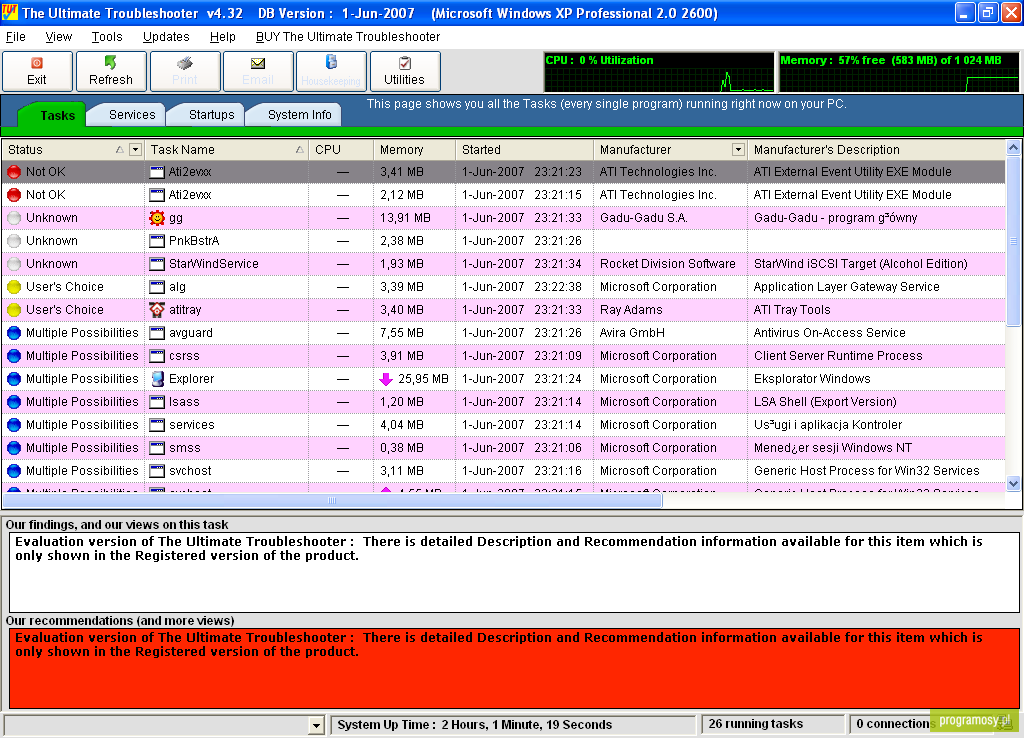The height and width of the screenshot is (738, 1025).
Task: Click the horizontal scrollbar thumb under task list
Action: pyautogui.click(x=332, y=501)
